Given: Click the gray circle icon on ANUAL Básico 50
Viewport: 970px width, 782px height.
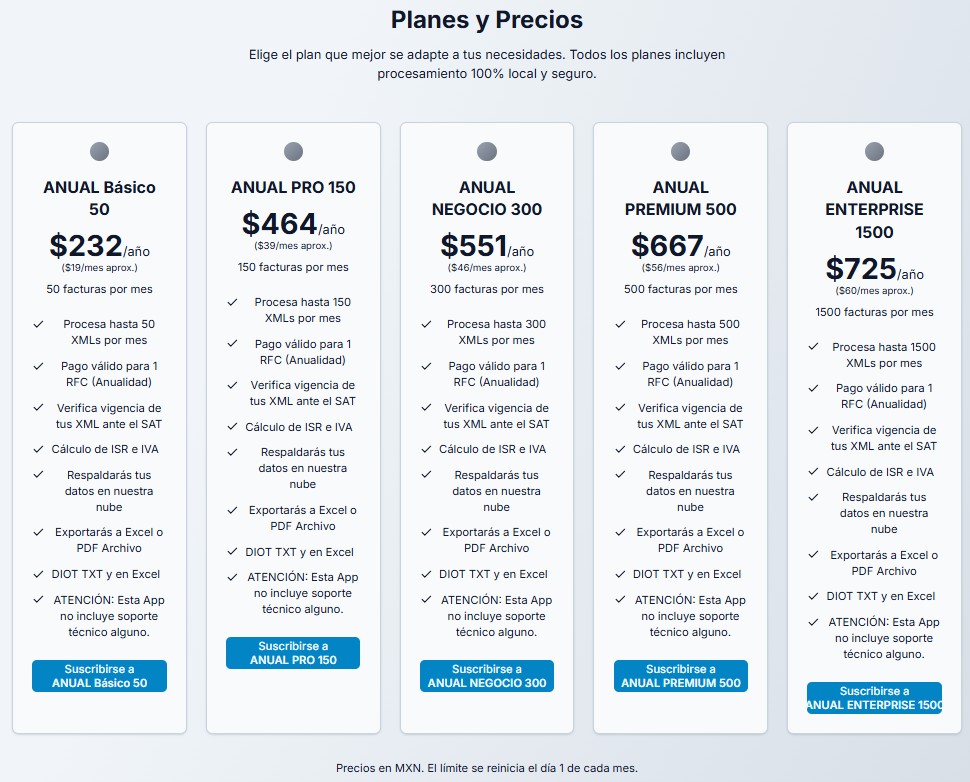Looking at the screenshot, I should 99,152.
